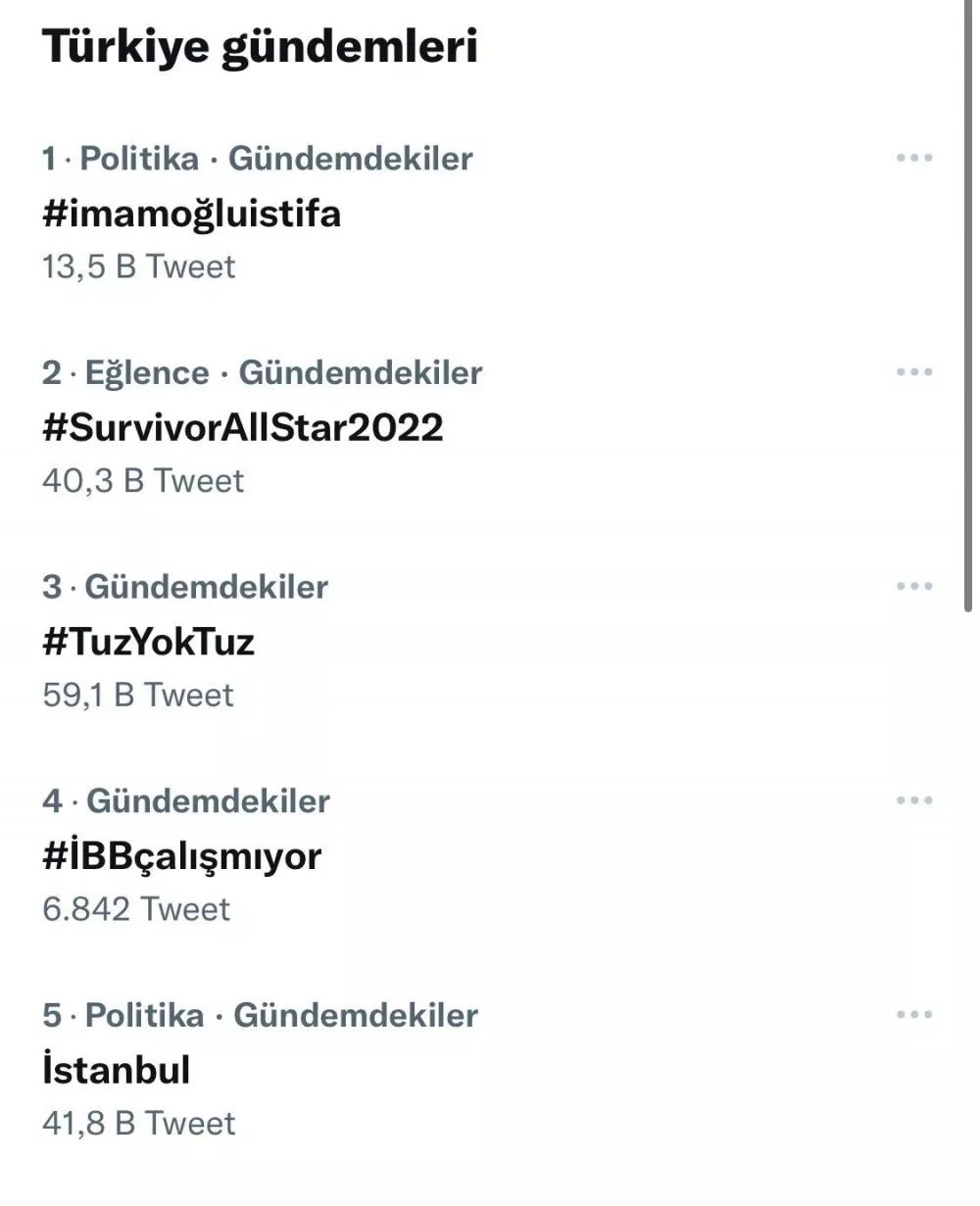980x1206 pixels.
Task: Click the '5 · Politika · Gündemdekiler' label
Action: (x=260, y=1016)
